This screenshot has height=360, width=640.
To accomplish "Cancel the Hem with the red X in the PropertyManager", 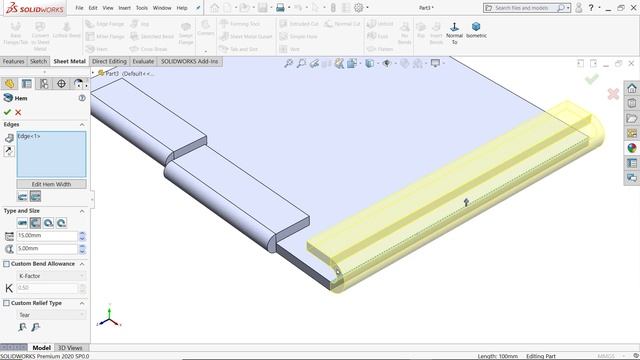I will pos(18,112).
